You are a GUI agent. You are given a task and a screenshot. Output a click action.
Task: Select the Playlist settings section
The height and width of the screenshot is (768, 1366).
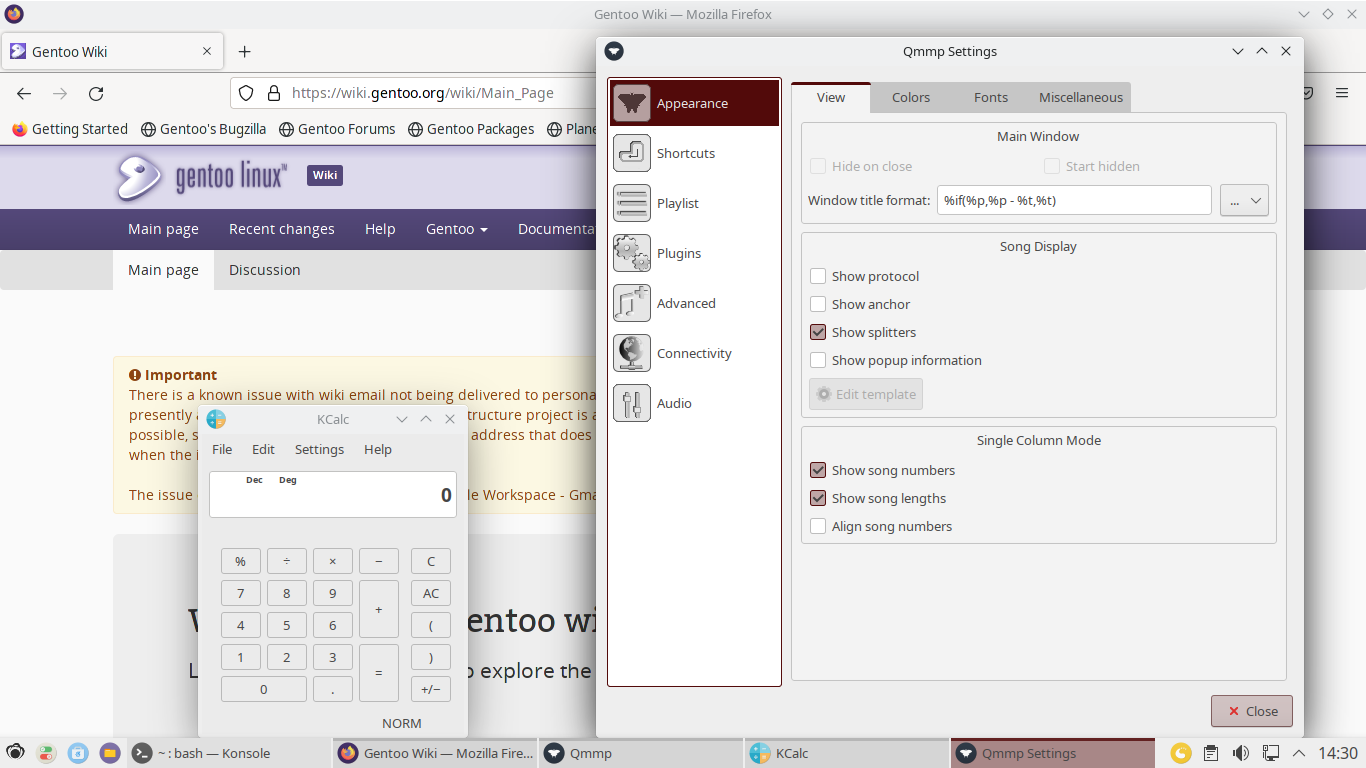pos(694,203)
